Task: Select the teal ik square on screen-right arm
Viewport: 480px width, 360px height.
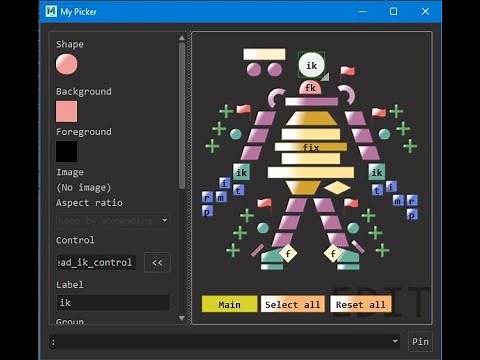Action: (377, 172)
